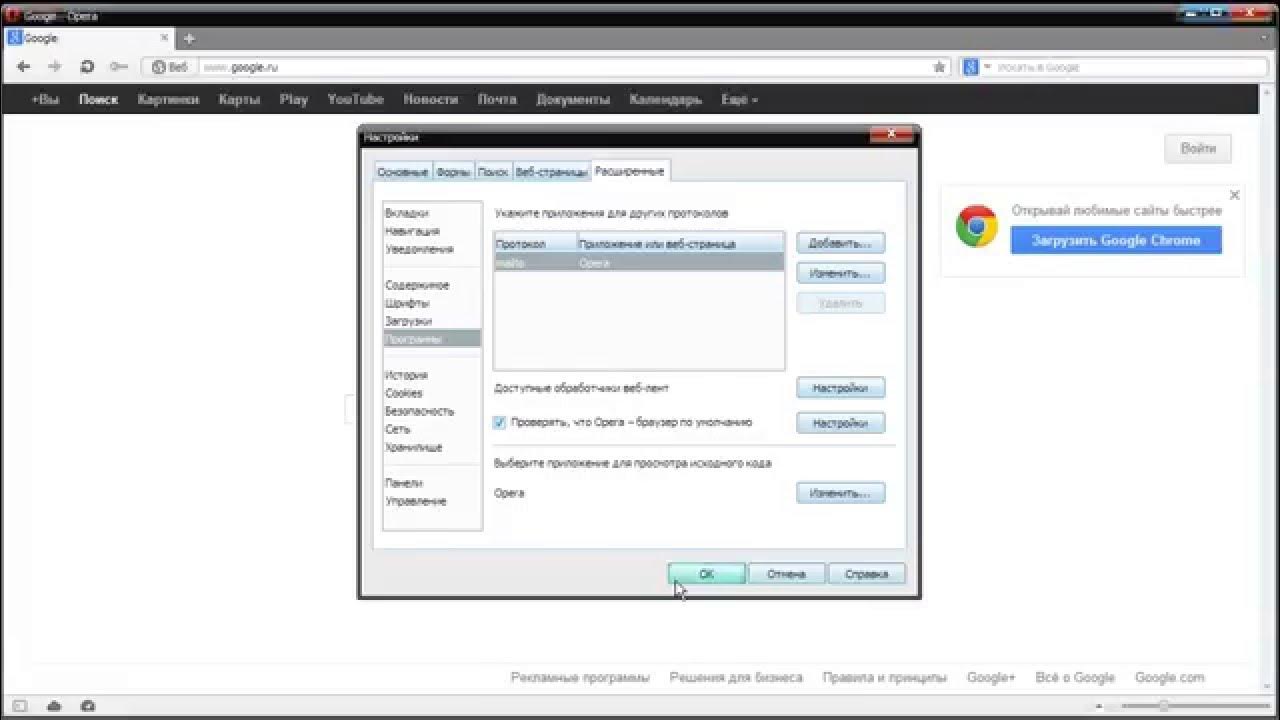Click the Google Chrome logo in promo
Image resolution: width=1280 pixels, height=720 pixels.
[x=976, y=226]
